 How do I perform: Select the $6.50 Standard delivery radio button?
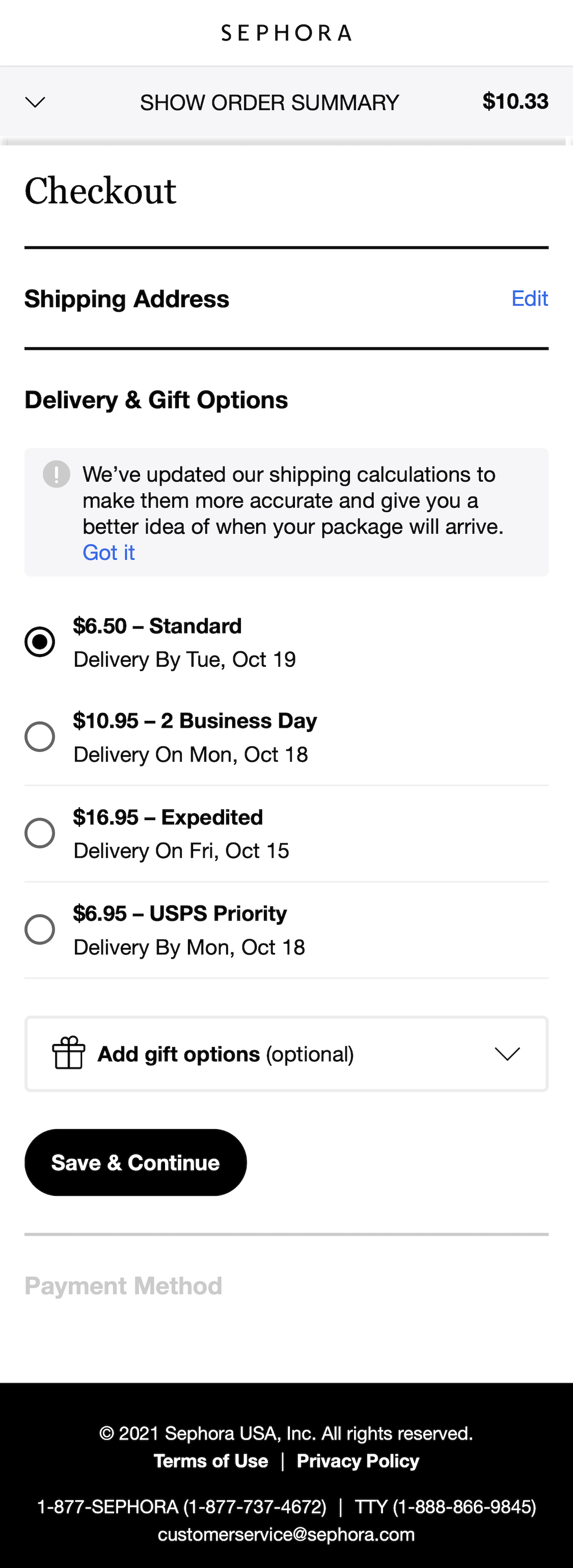click(x=40, y=642)
